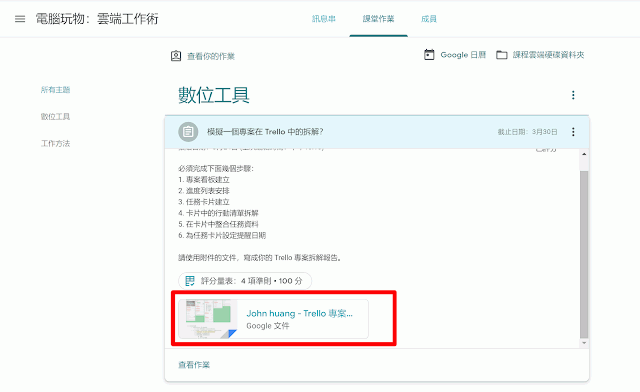Click step text 5. 在卡片中整合任務資料
640x392 pixels.
(218, 224)
